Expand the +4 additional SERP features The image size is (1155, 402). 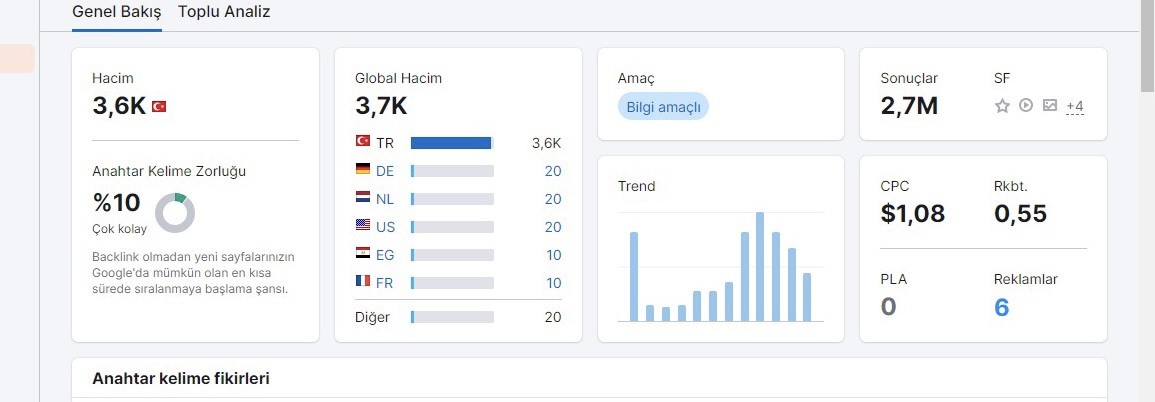[x=1075, y=106]
